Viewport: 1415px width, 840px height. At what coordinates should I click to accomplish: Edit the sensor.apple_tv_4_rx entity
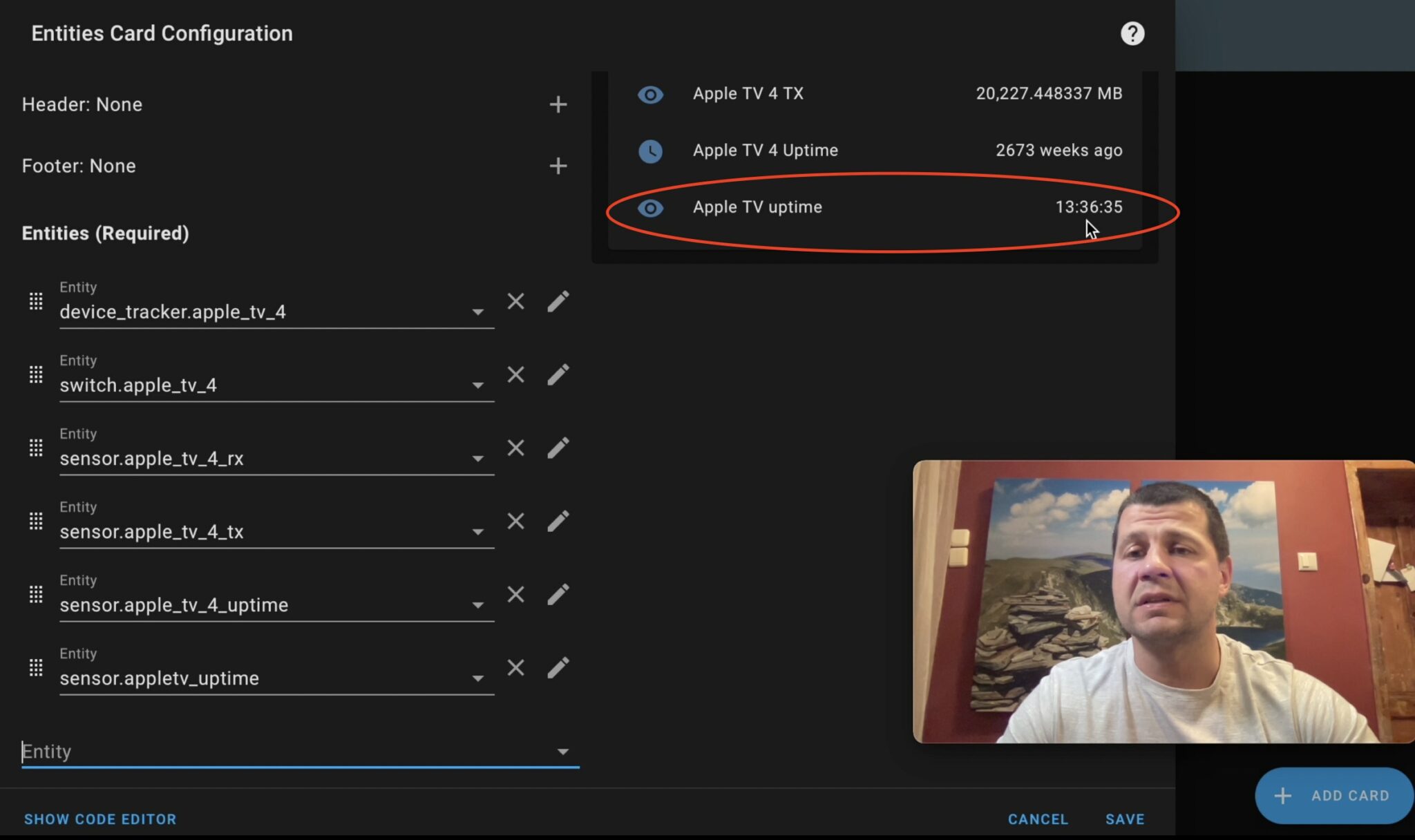click(x=558, y=448)
